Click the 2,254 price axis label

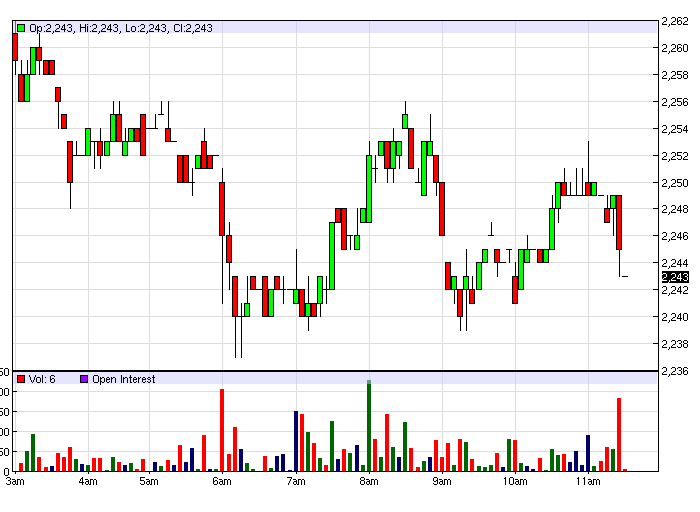click(675, 129)
